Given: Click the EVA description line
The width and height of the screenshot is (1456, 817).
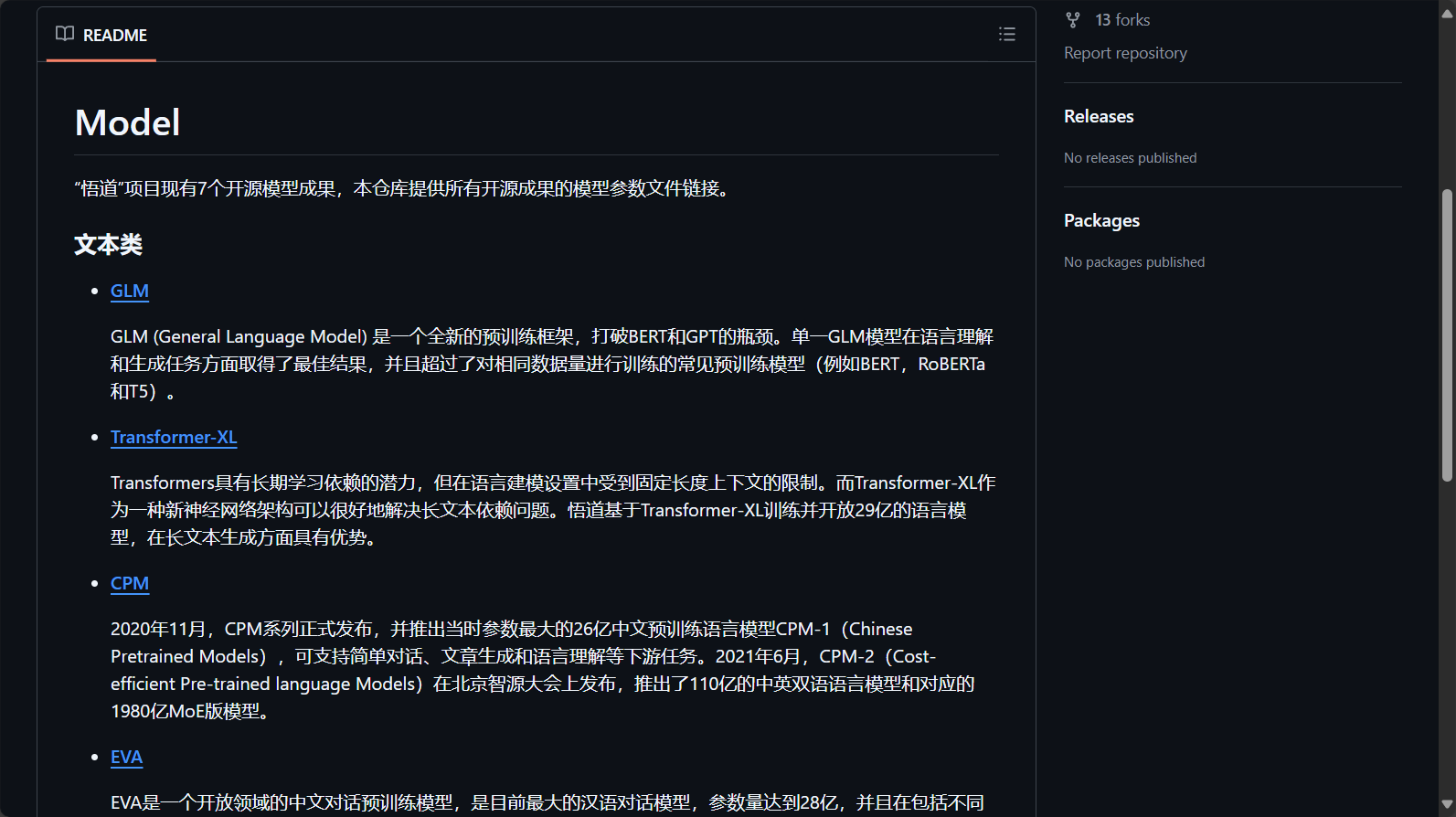Looking at the screenshot, I should pyautogui.click(x=547, y=802).
